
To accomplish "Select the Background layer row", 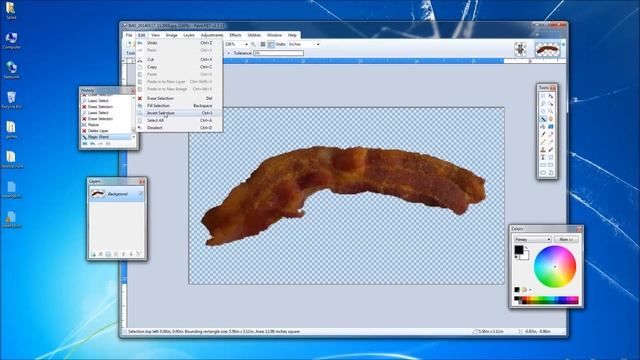I will pyautogui.click(x=117, y=194).
